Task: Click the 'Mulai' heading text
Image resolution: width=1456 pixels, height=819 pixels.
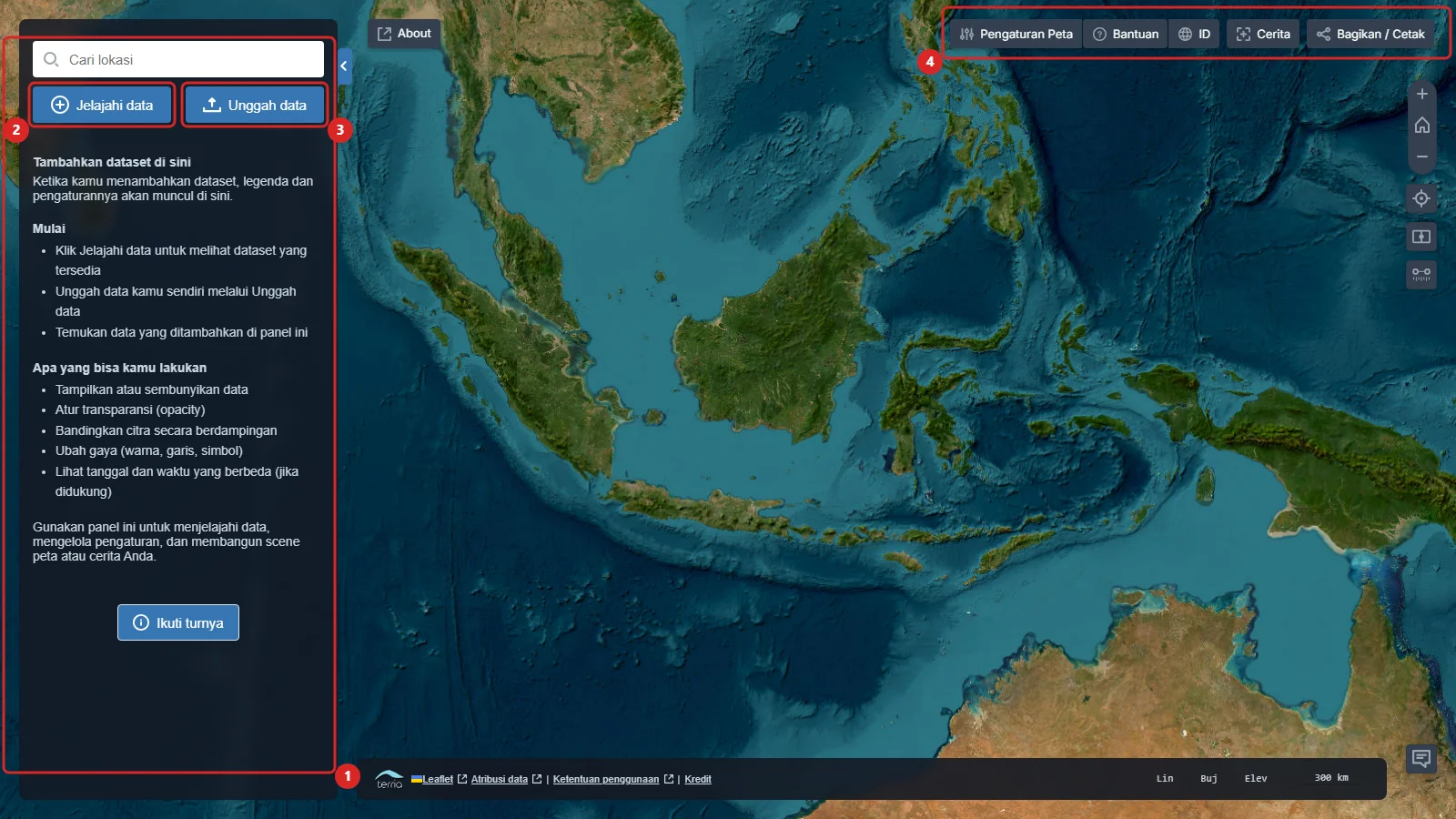Action: pyautogui.click(x=49, y=228)
